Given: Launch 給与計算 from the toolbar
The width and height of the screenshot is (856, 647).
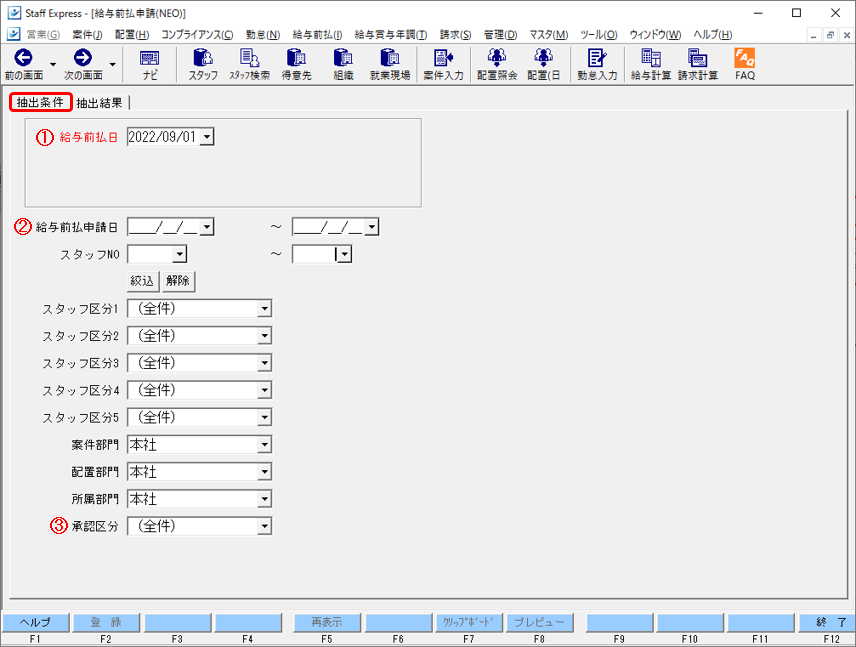Looking at the screenshot, I should tap(651, 64).
